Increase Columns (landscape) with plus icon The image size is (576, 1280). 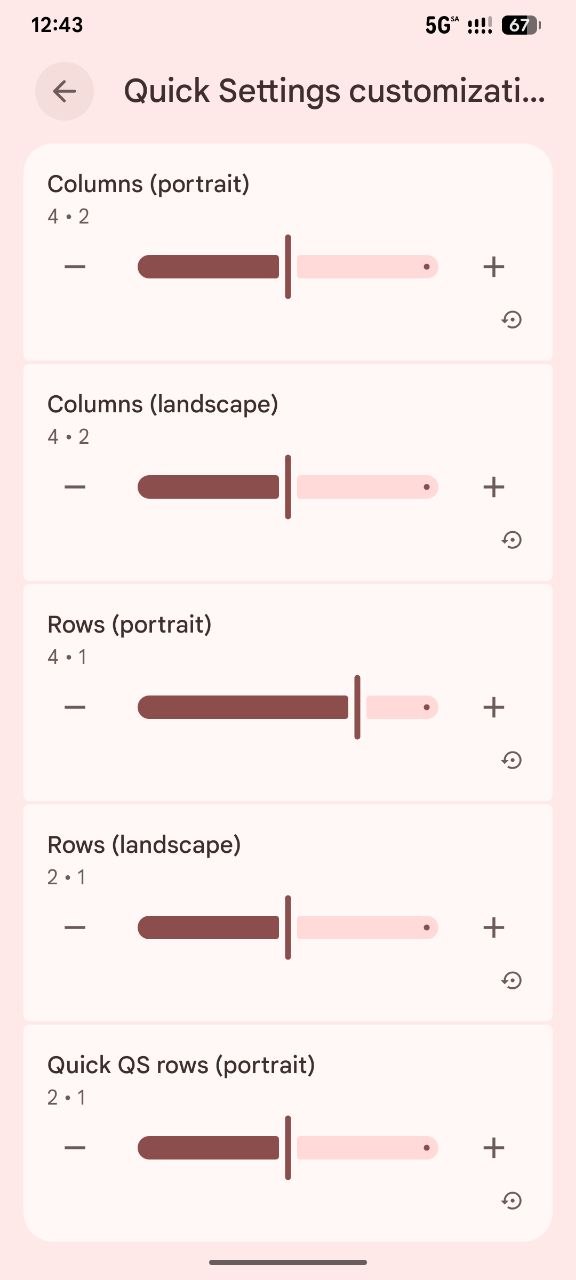[x=493, y=487]
